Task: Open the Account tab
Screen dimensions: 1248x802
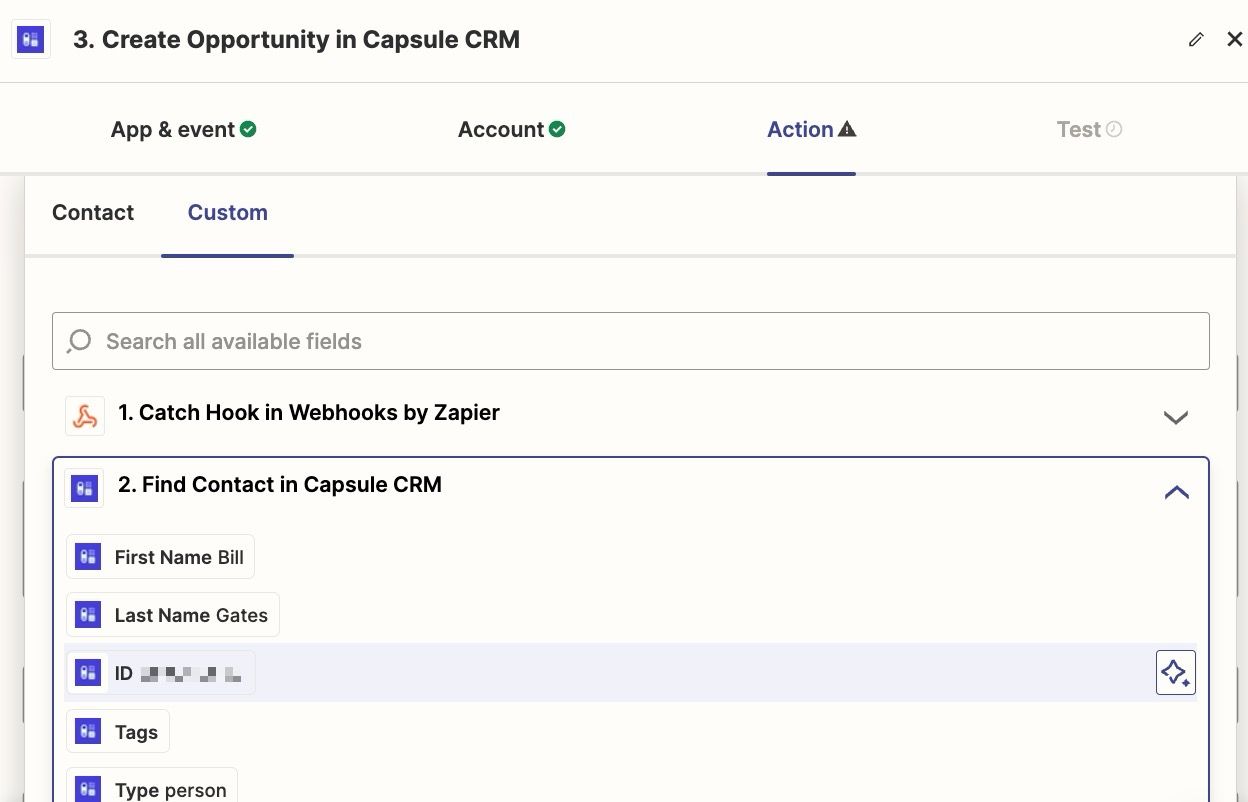Action: tap(511, 129)
